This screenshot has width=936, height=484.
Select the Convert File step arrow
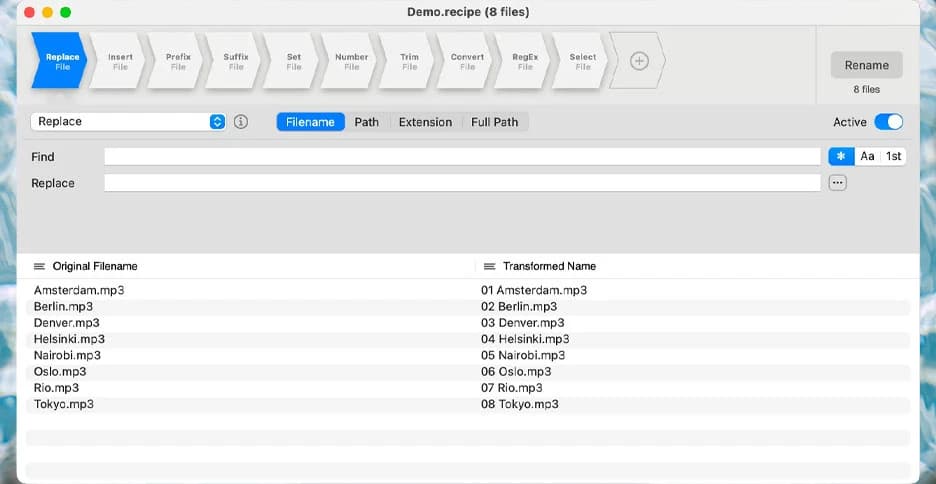467,61
